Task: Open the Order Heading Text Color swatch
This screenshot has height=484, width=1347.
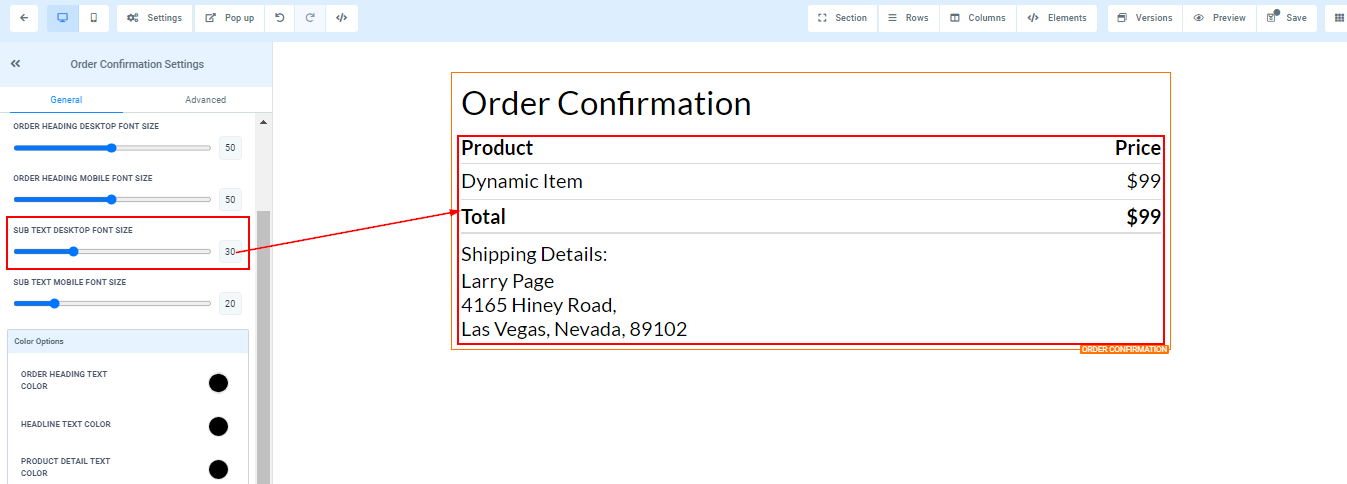Action: click(218, 383)
